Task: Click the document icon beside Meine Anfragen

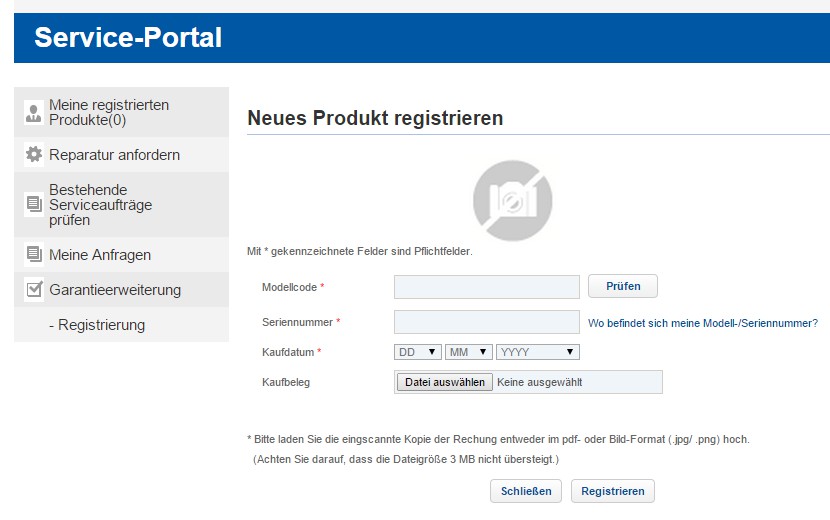Action: pos(34,255)
